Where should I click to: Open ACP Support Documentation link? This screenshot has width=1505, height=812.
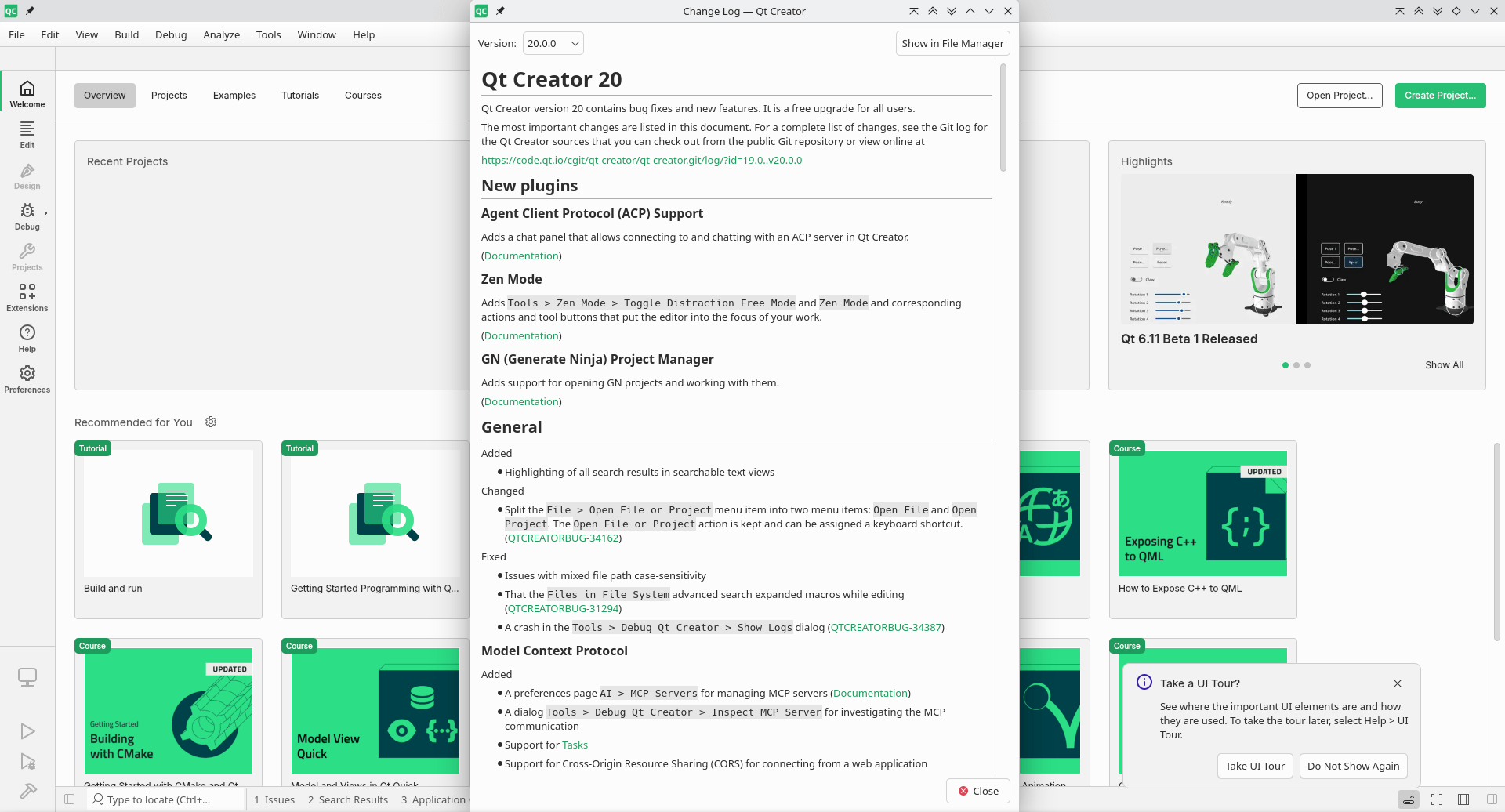[x=522, y=256]
